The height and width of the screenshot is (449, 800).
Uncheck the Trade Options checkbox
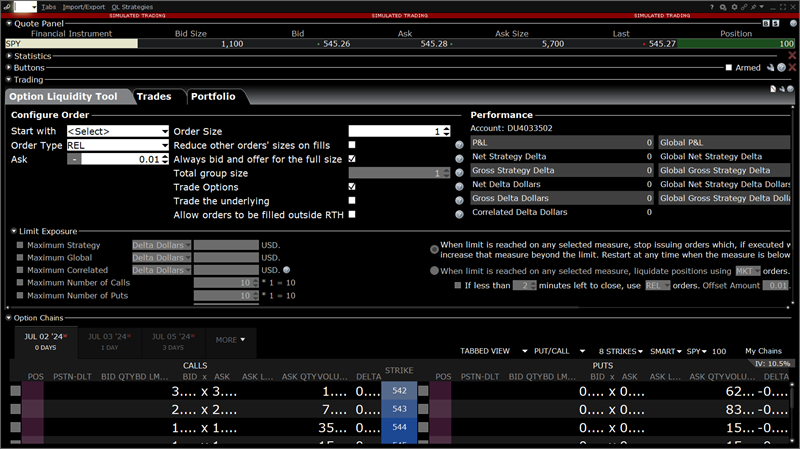pyautogui.click(x=352, y=187)
